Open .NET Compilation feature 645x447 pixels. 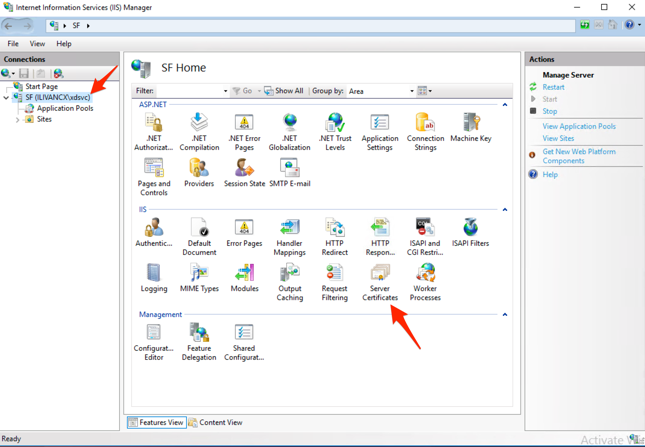(x=199, y=132)
